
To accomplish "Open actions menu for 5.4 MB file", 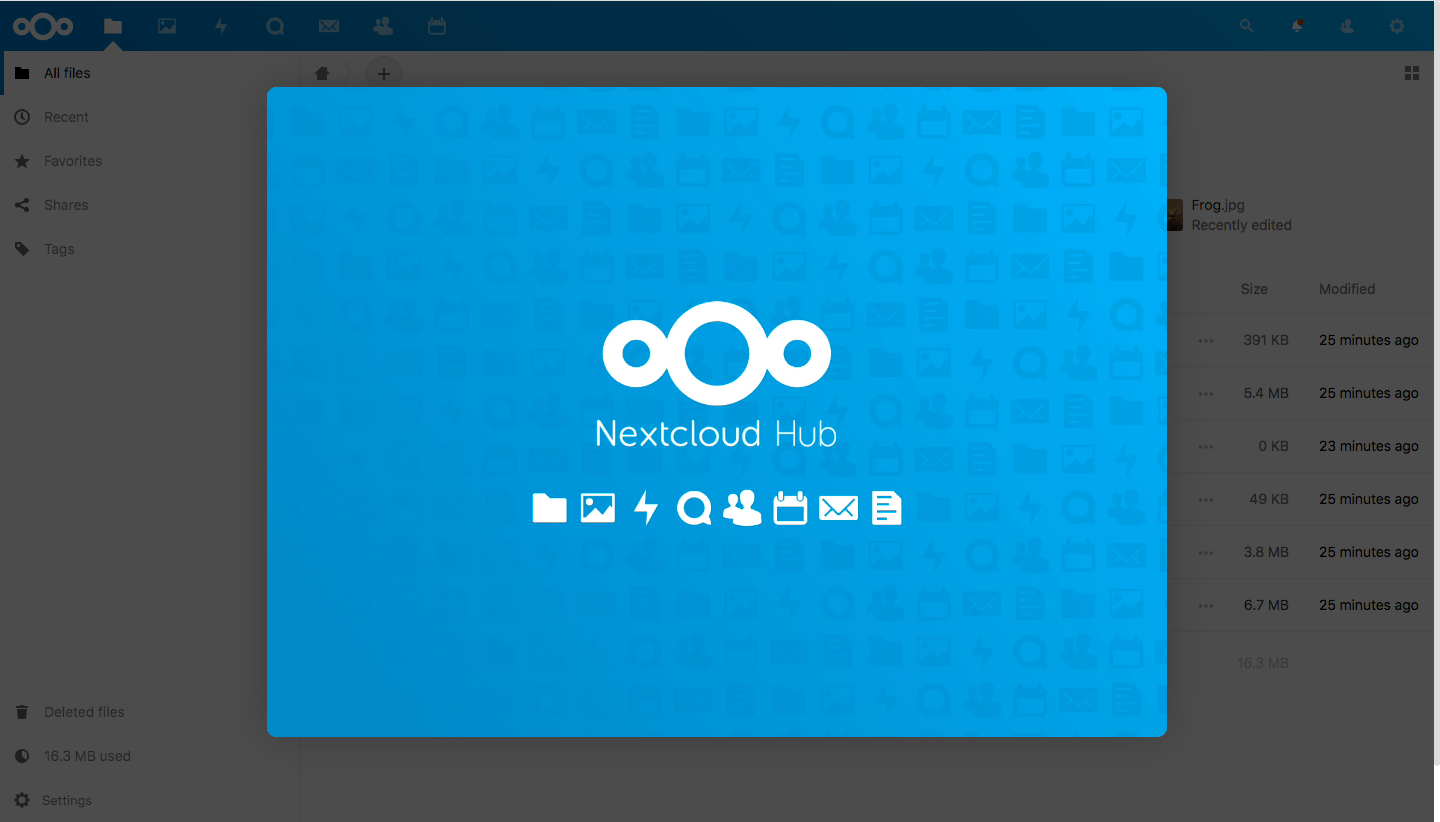I will [x=1206, y=394].
